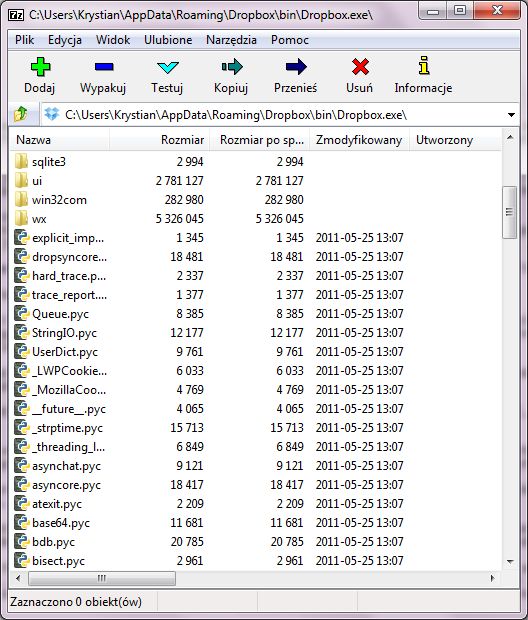
Task: Open the Informacje icon
Action: (424, 66)
